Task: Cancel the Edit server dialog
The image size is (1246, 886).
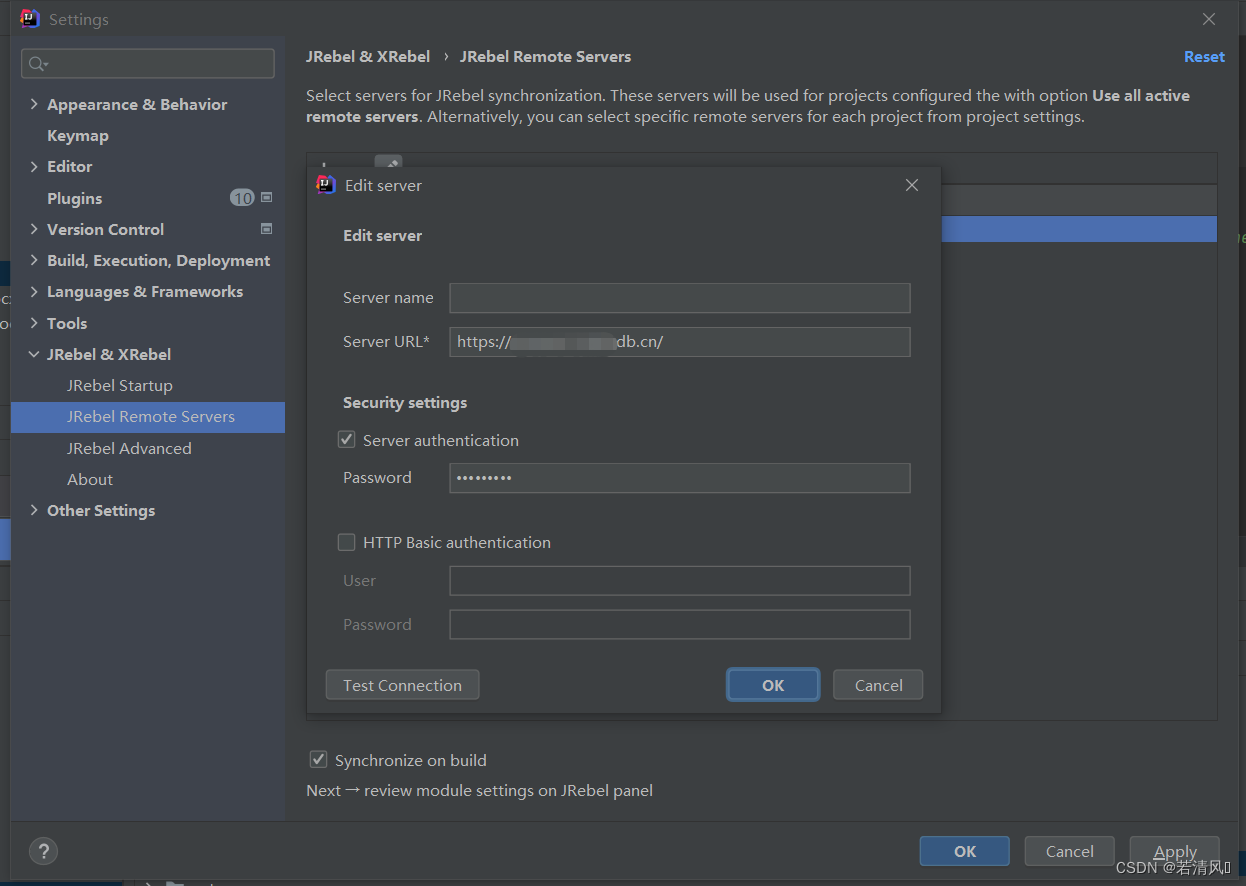Action: 878,685
